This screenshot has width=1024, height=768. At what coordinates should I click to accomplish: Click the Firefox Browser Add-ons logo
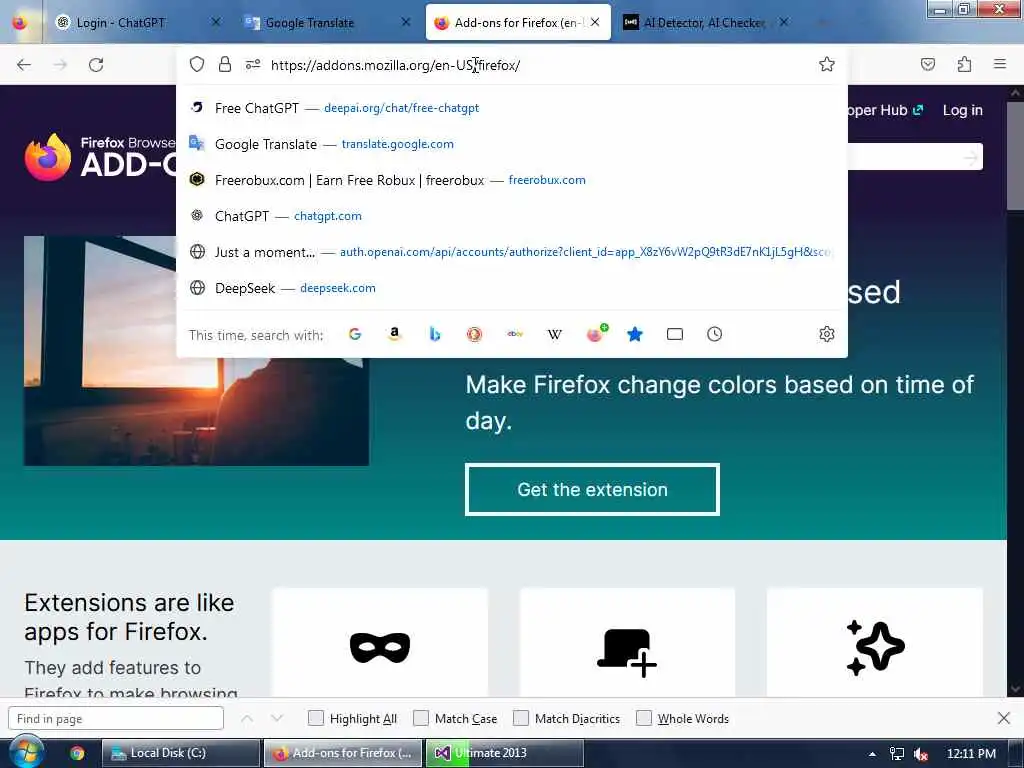100,157
